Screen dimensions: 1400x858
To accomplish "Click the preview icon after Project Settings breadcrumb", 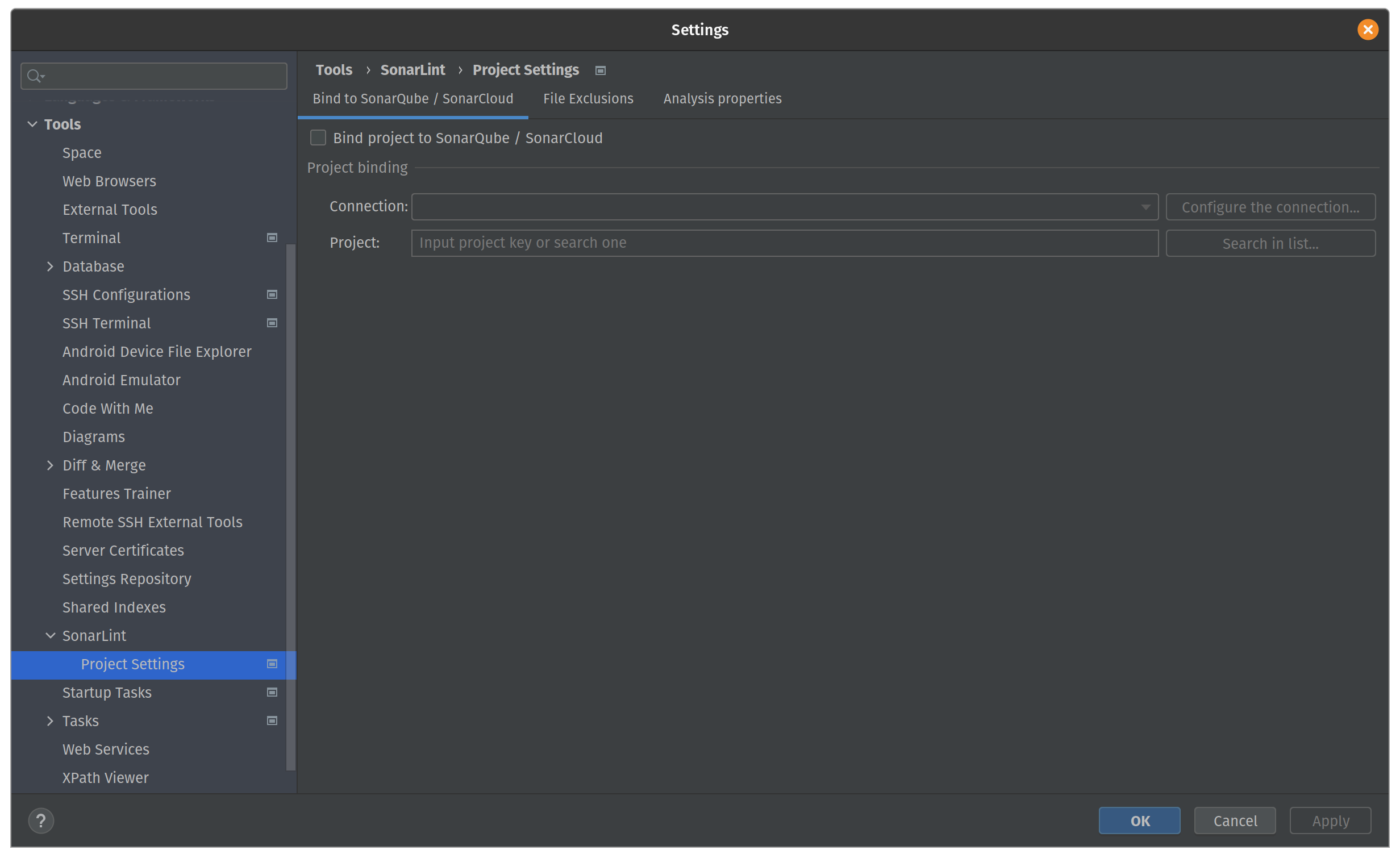I will click(x=600, y=70).
